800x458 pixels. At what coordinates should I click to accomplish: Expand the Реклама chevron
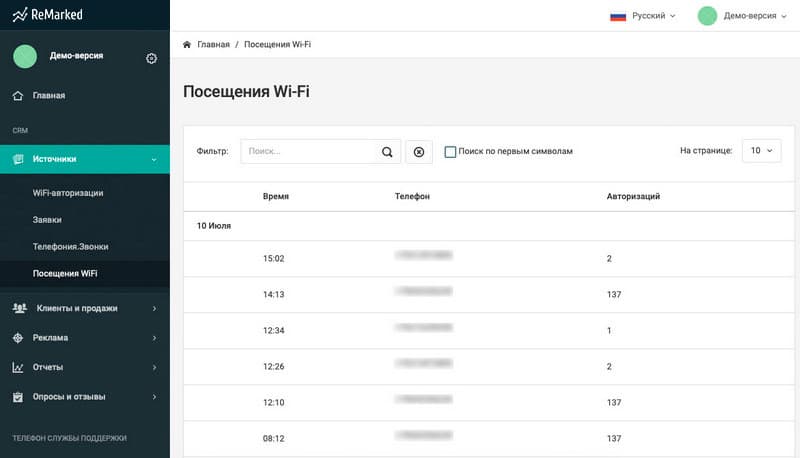(x=154, y=338)
